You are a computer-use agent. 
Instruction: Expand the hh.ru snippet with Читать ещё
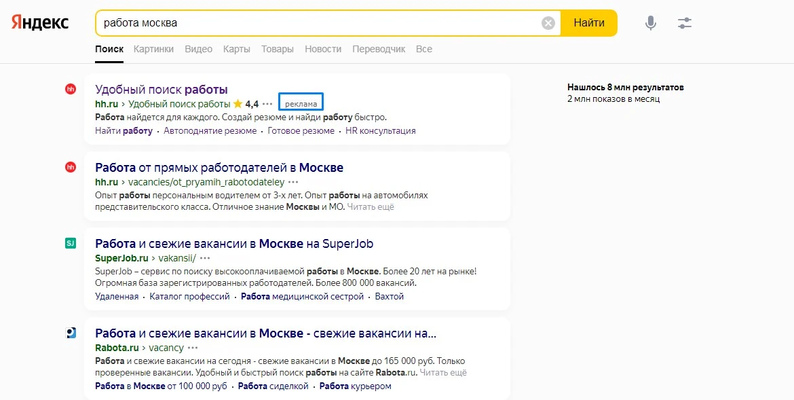370,207
